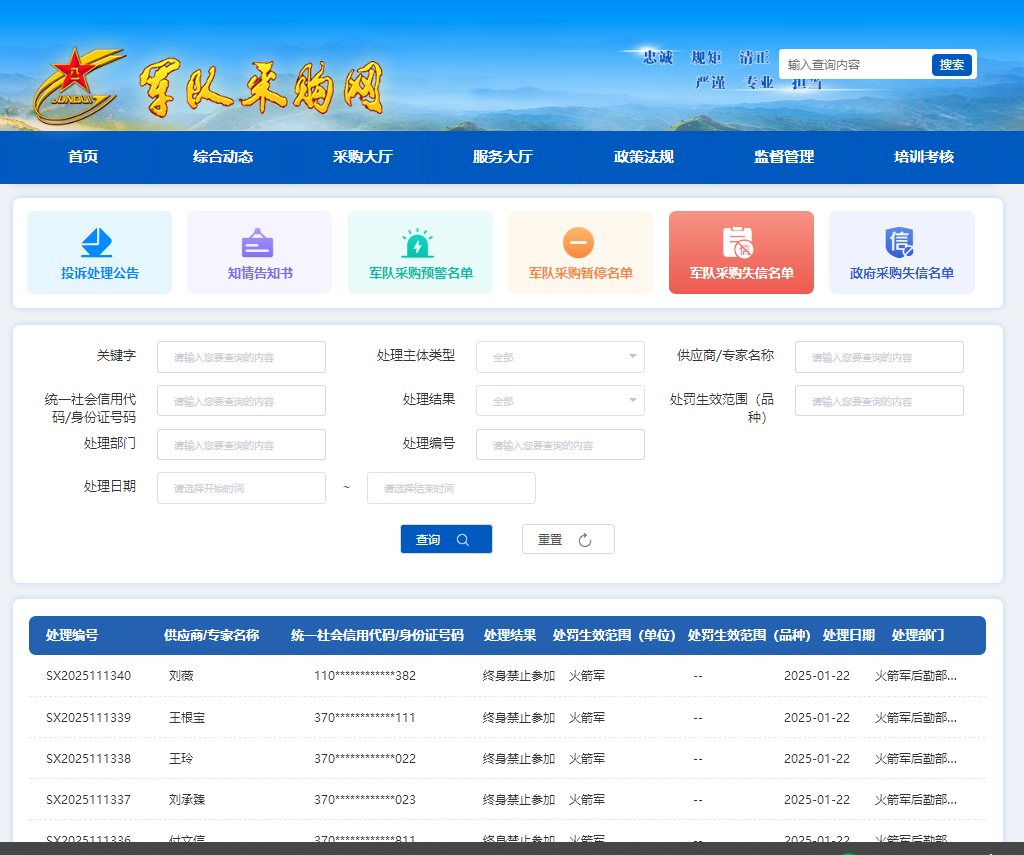Screen dimensions: 1024x855
Task: Open the 处理结果 dropdown
Action: [560, 400]
